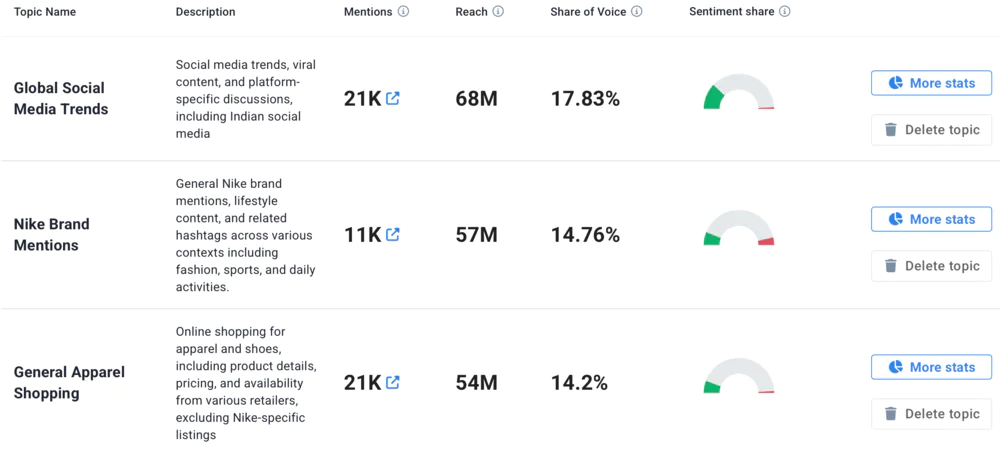This screenshot has width=1000, height=450.
Task: Click sentiment gauge for General Apparel Shopping
Action: click(x=739, y=377)
